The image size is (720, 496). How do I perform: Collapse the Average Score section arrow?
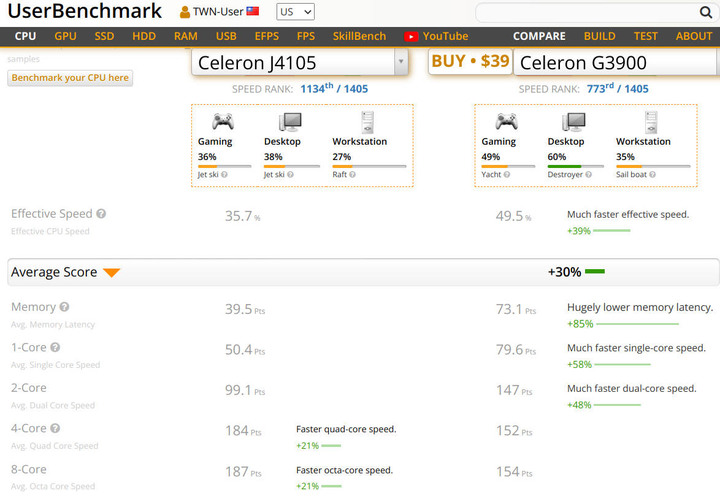(111, 272)
